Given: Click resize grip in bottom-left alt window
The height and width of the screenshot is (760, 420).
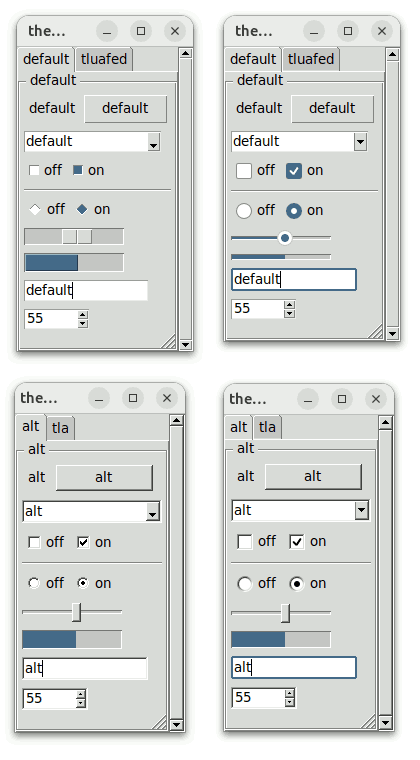Looking at the screenshot, I should (x=159, y=722).
